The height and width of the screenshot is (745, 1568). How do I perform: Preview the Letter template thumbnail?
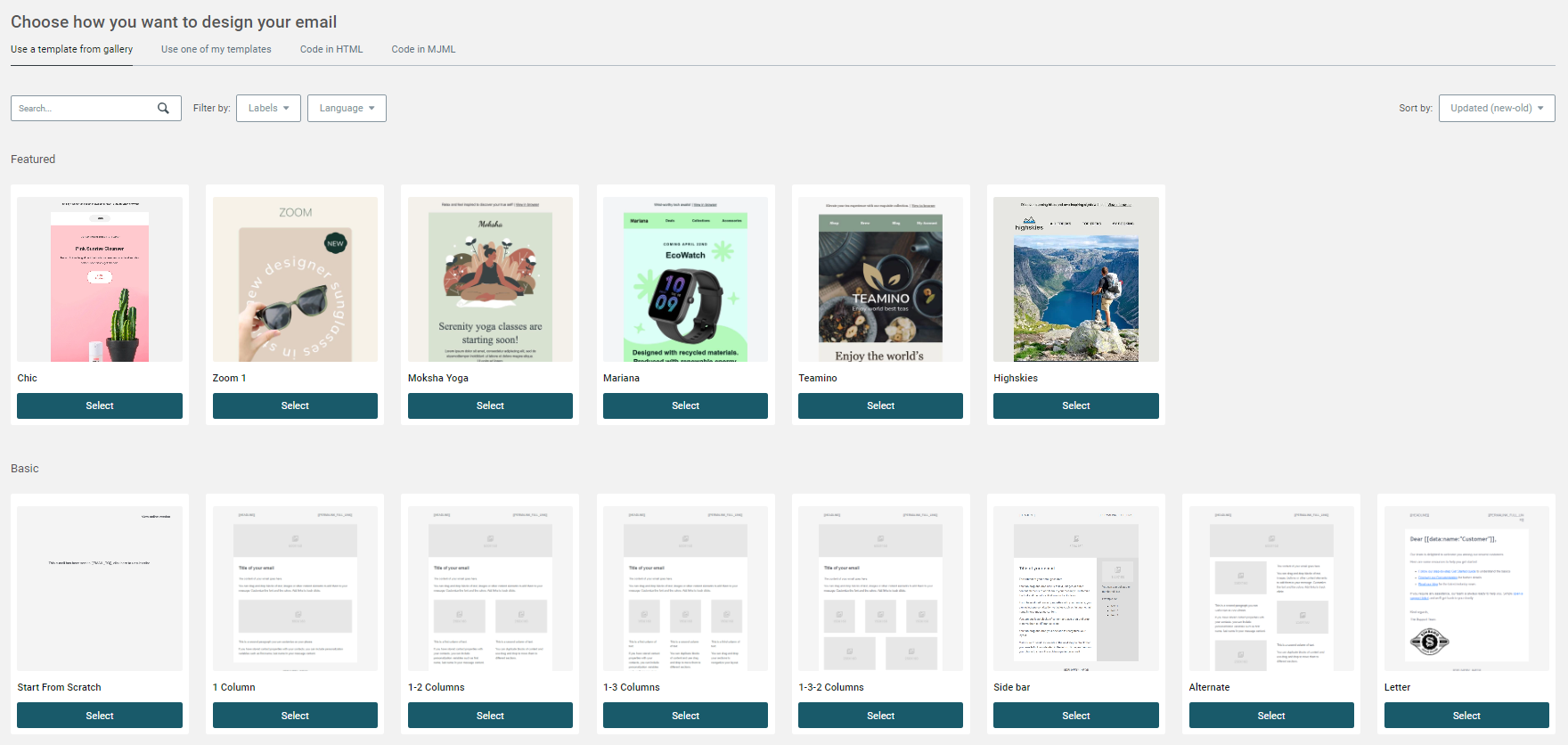(x=1466, y=588)
